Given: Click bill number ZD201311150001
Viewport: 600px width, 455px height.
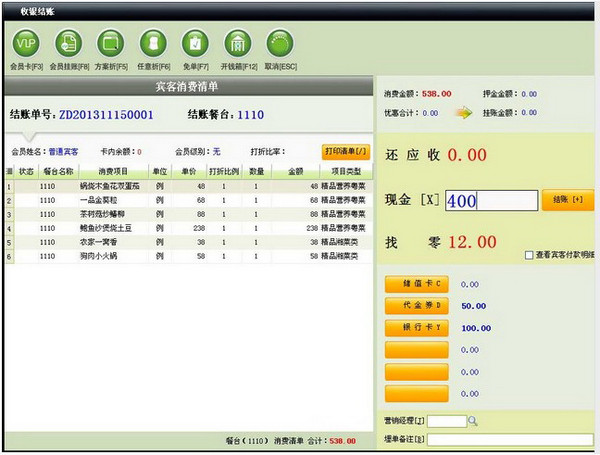Looking at the screenshot, I should [x=106, y=115].
